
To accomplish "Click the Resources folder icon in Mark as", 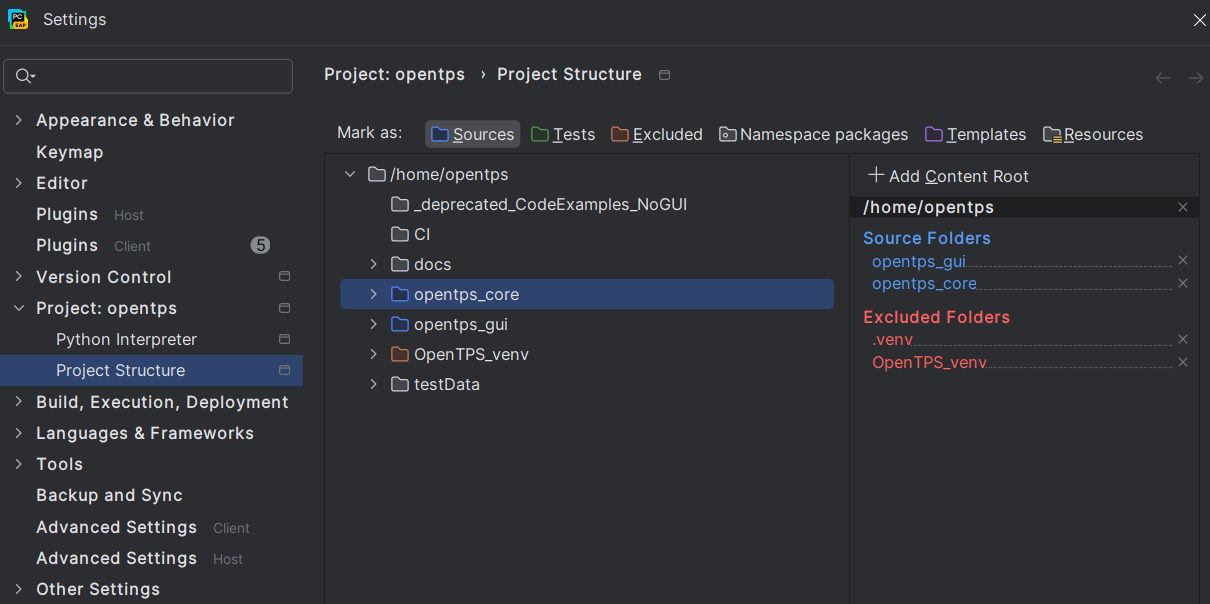I will click(x=1052, y=134).
